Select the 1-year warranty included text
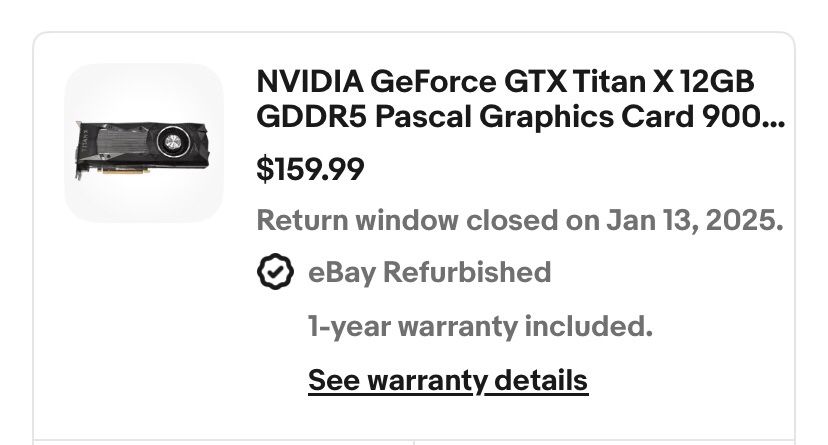The height and width of the screenshot is (445, 828). pos(480,326)
